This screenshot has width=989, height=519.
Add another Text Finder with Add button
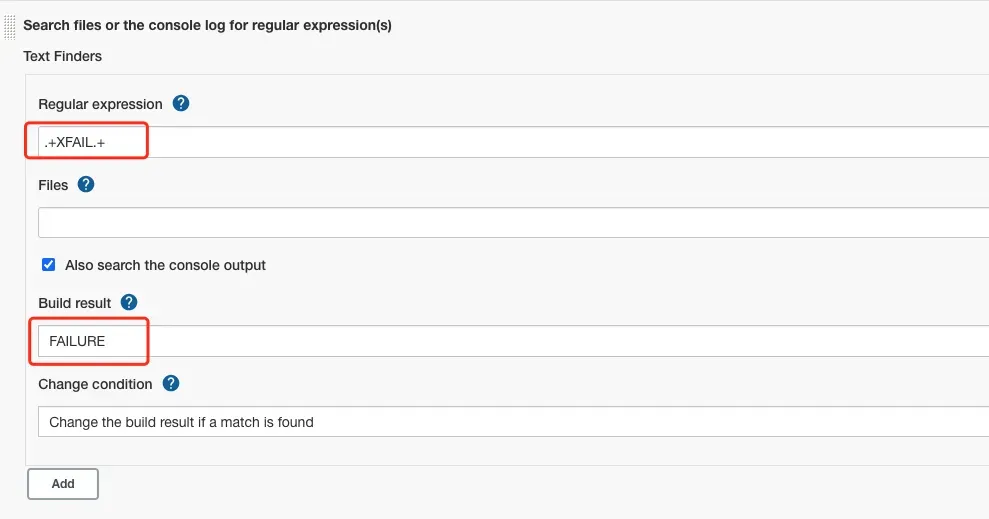coord(63,484)
